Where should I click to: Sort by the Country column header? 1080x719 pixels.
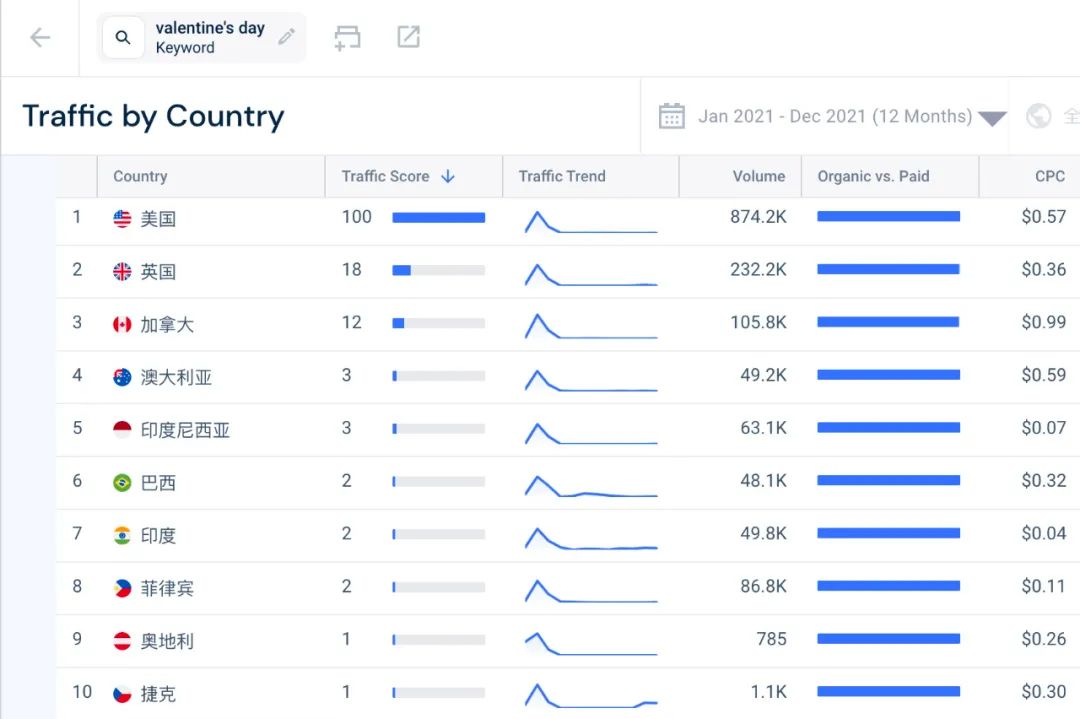(140, 176)
